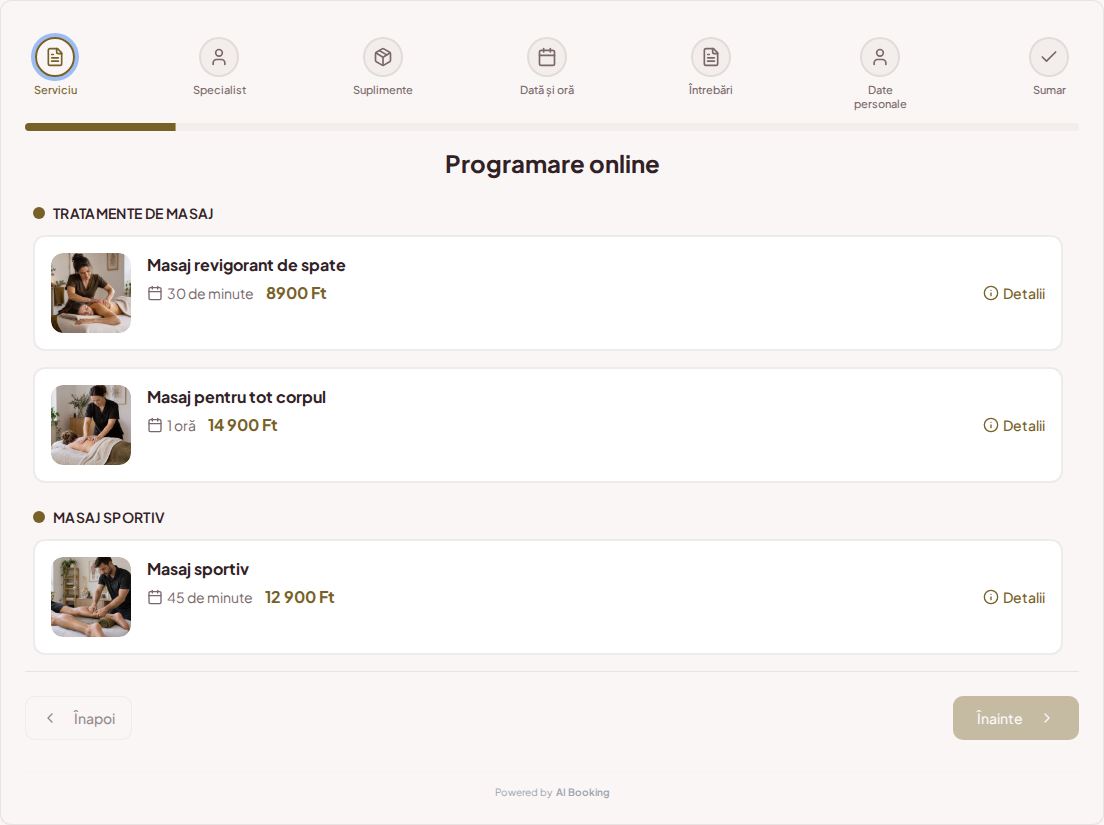Screen dimensions: 1104x825
Task: Click the Înainte next button
Action: [1015, 718]
